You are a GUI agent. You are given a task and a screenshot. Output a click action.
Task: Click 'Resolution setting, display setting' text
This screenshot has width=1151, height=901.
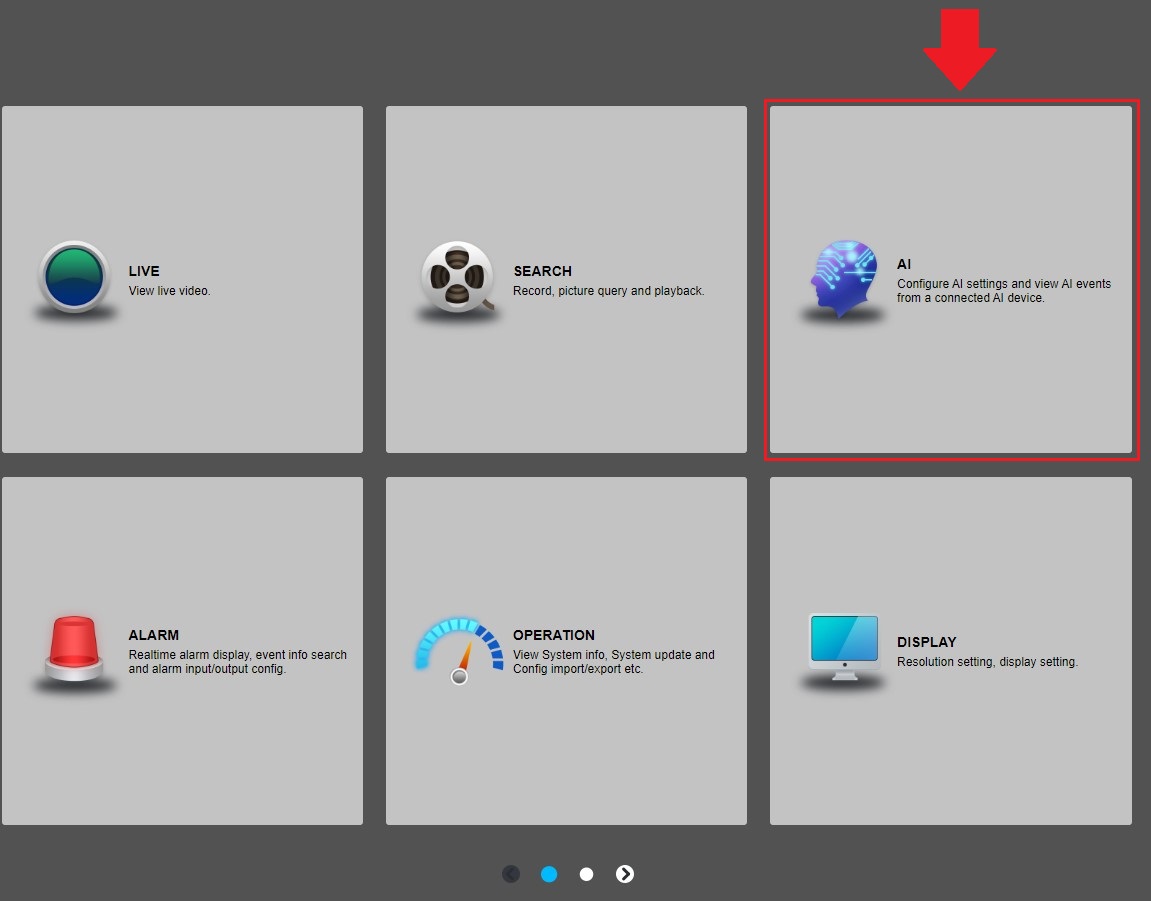click(x=987, y=662)
